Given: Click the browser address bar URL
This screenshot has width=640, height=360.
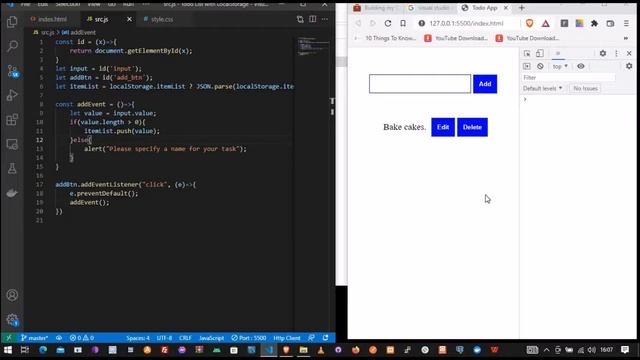Looking at the screenshot, I should [x=466, y=23].
